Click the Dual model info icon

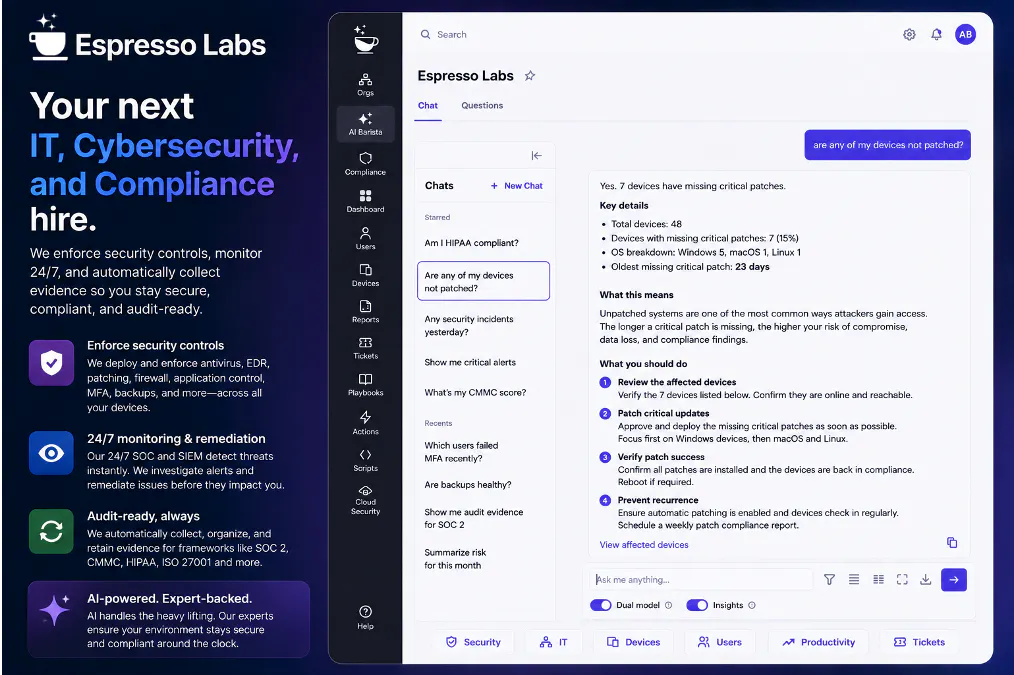(x=669, y=605)
